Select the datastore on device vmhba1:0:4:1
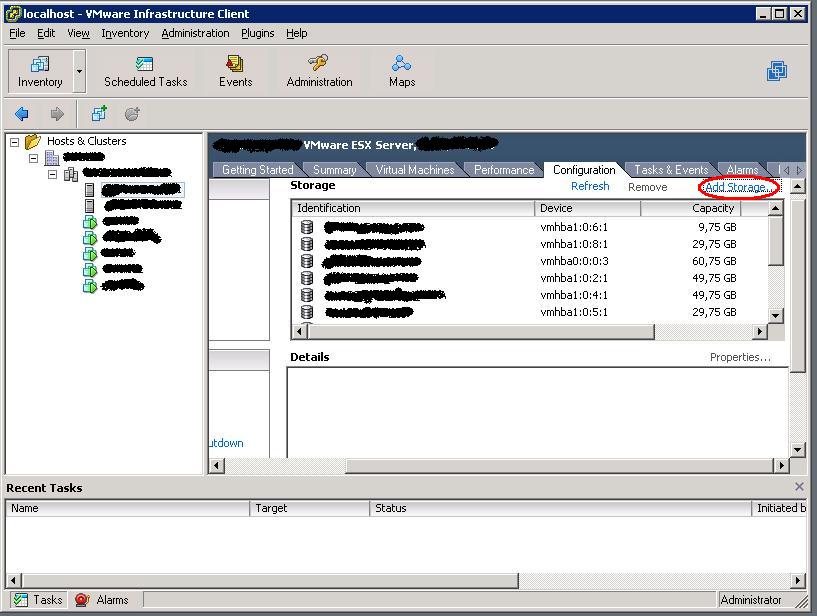This screenshot has width=817, height=616. tap(531, 295)
